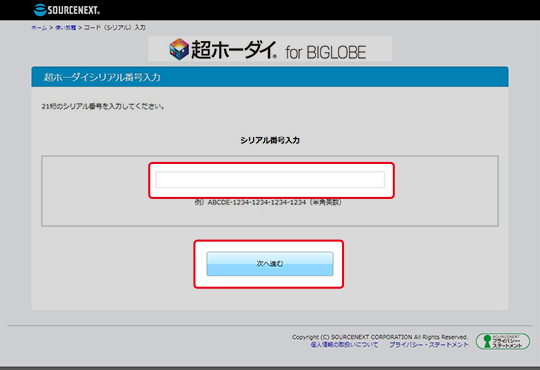Click the 21桁のシリアル番号 instruction text
The image size is (540, 370).
coord(103,106)
